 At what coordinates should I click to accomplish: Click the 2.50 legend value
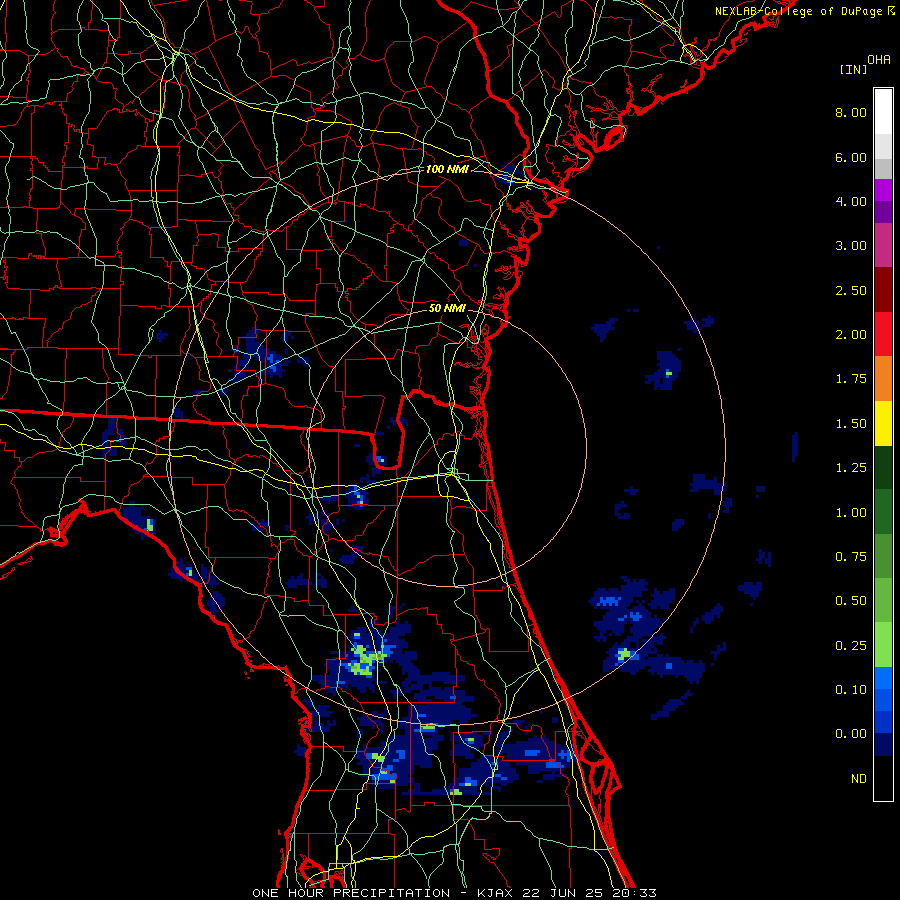click(851, 290)
